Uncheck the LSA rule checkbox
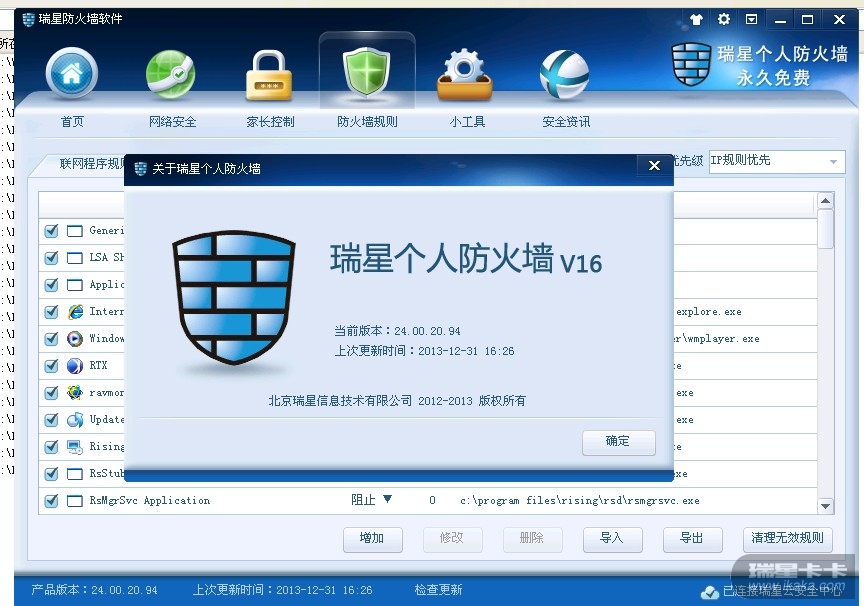Viewport: 864px width, 606px height. [x=52, y=258]
